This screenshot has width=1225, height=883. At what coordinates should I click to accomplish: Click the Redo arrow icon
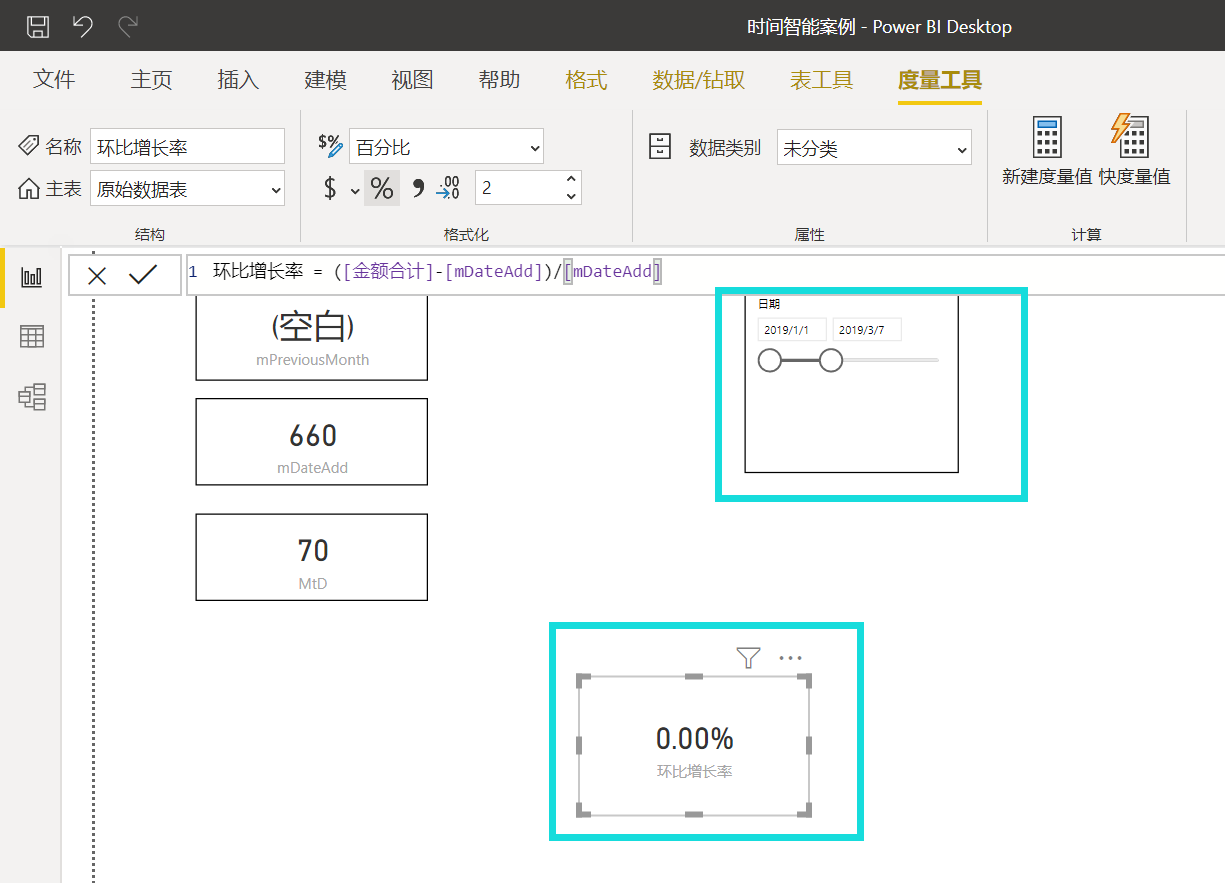click(128, 26)
